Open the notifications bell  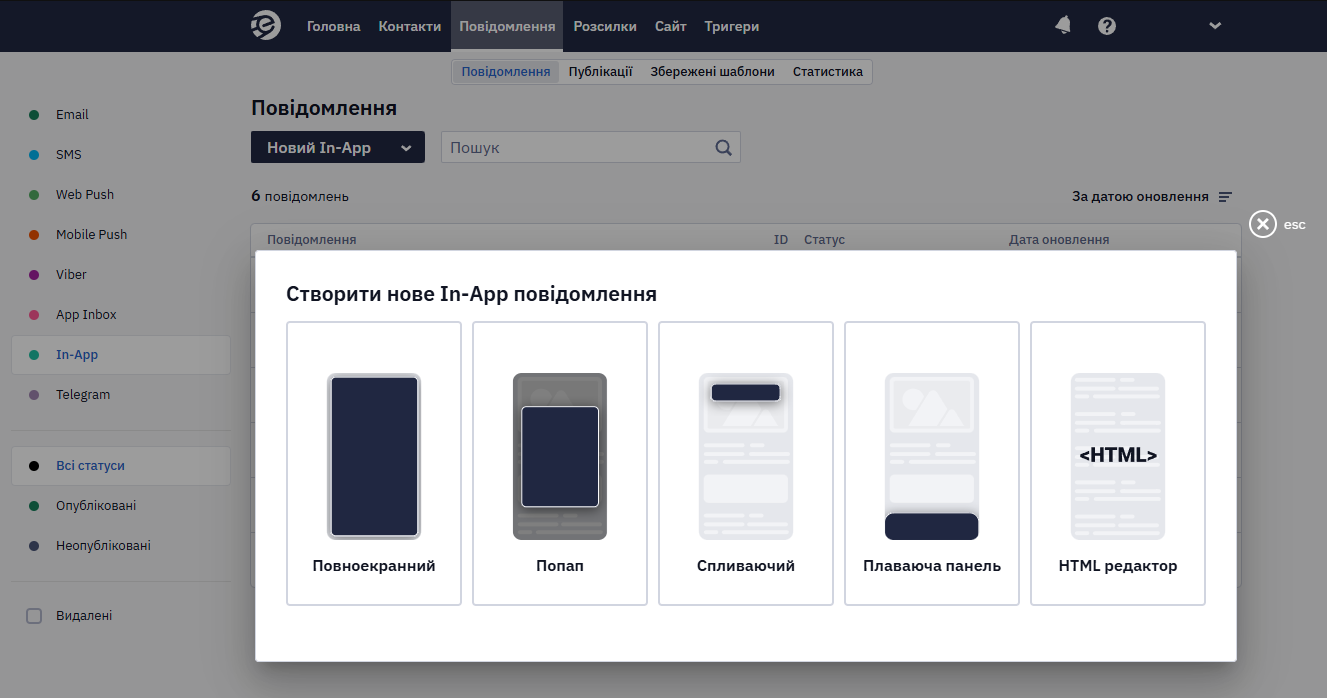[1063, 26]
